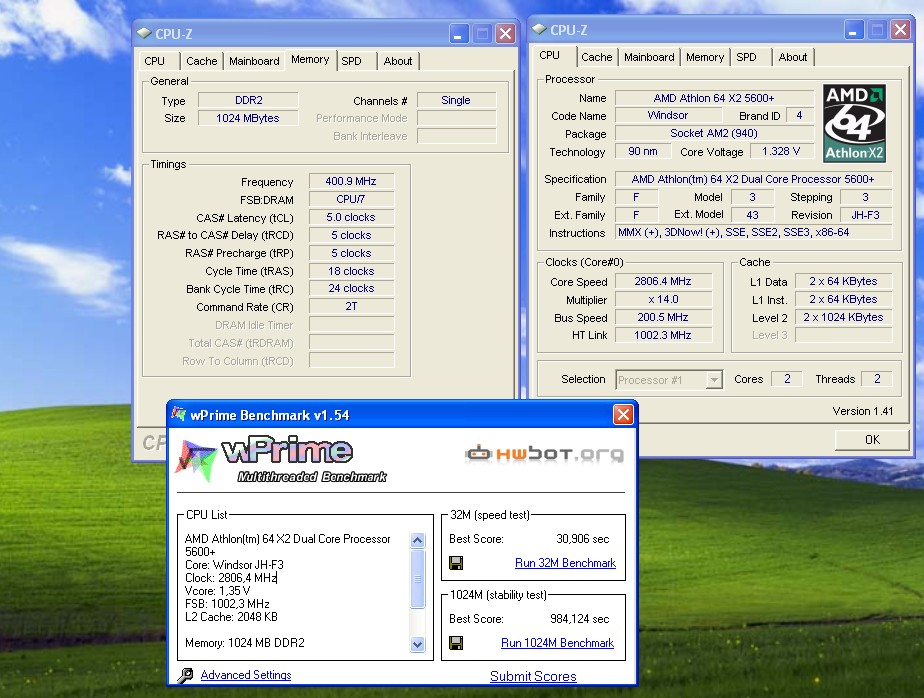
Task: Open Mainboard tab in left CPU-Z window
Action: coord(254,61)
